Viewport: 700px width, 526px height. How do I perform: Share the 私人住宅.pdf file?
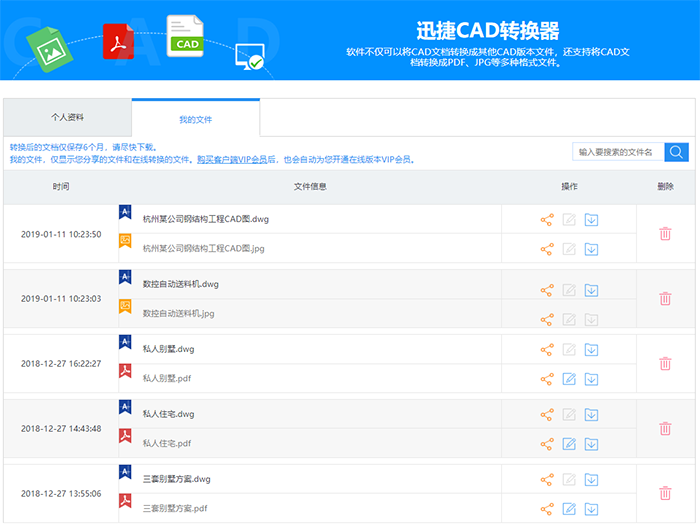pos(547,444)
